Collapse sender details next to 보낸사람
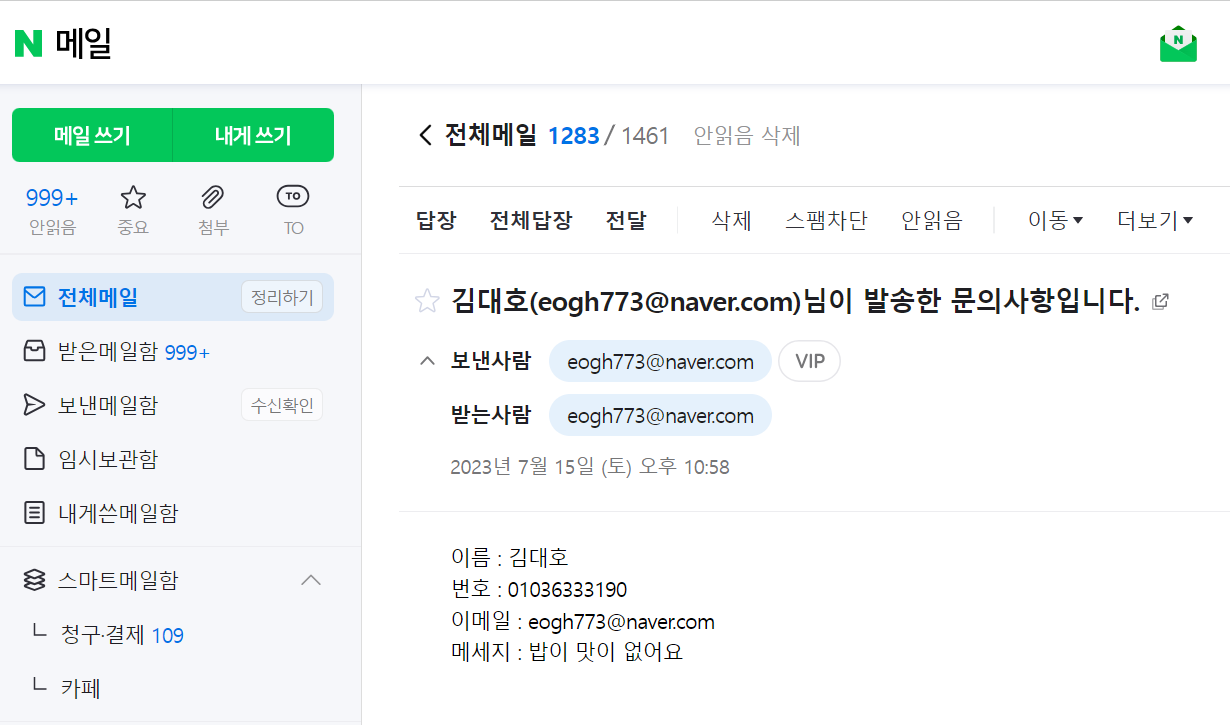 click(x=426, y=361)
